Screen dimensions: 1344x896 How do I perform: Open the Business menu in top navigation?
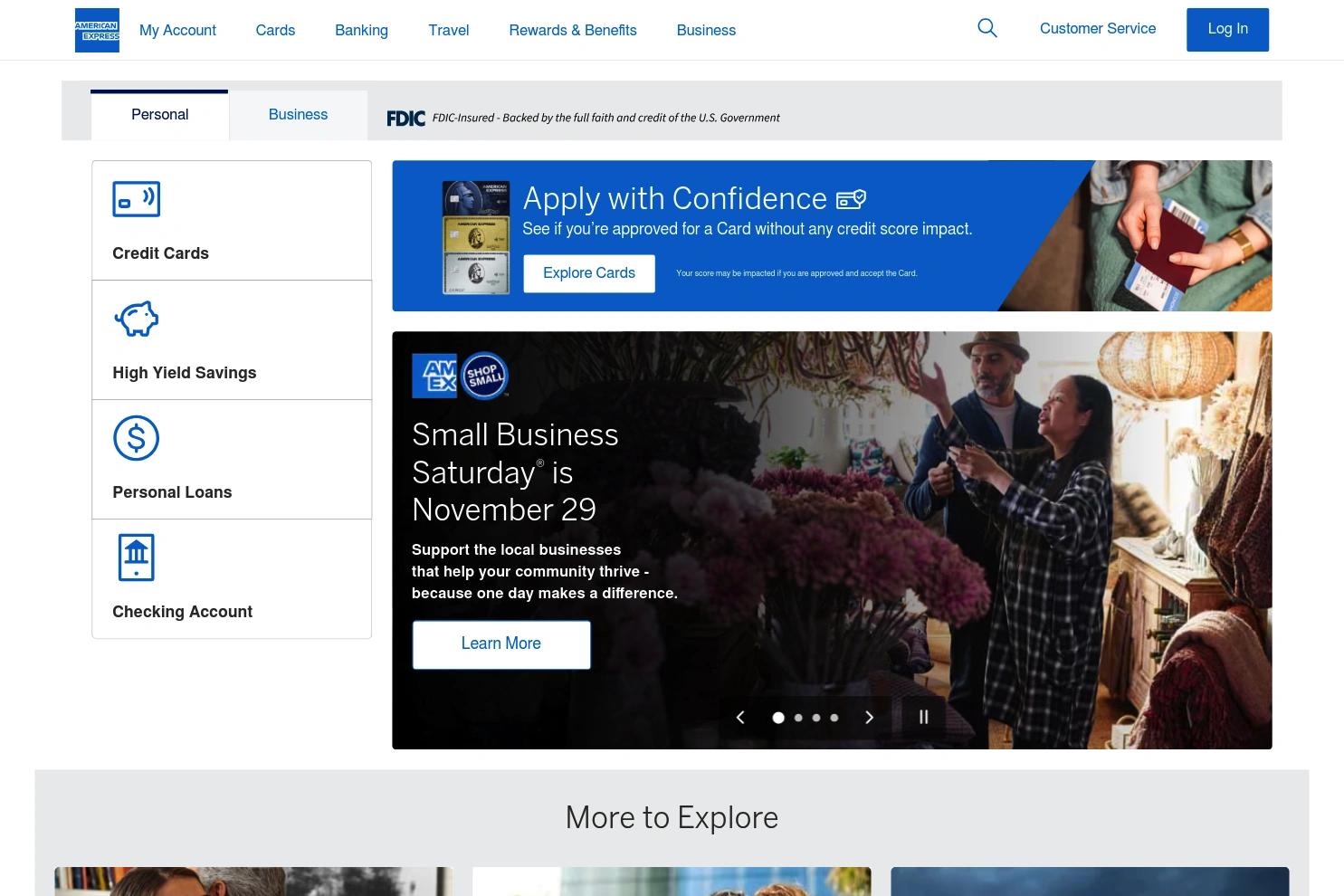click(707, 30)
